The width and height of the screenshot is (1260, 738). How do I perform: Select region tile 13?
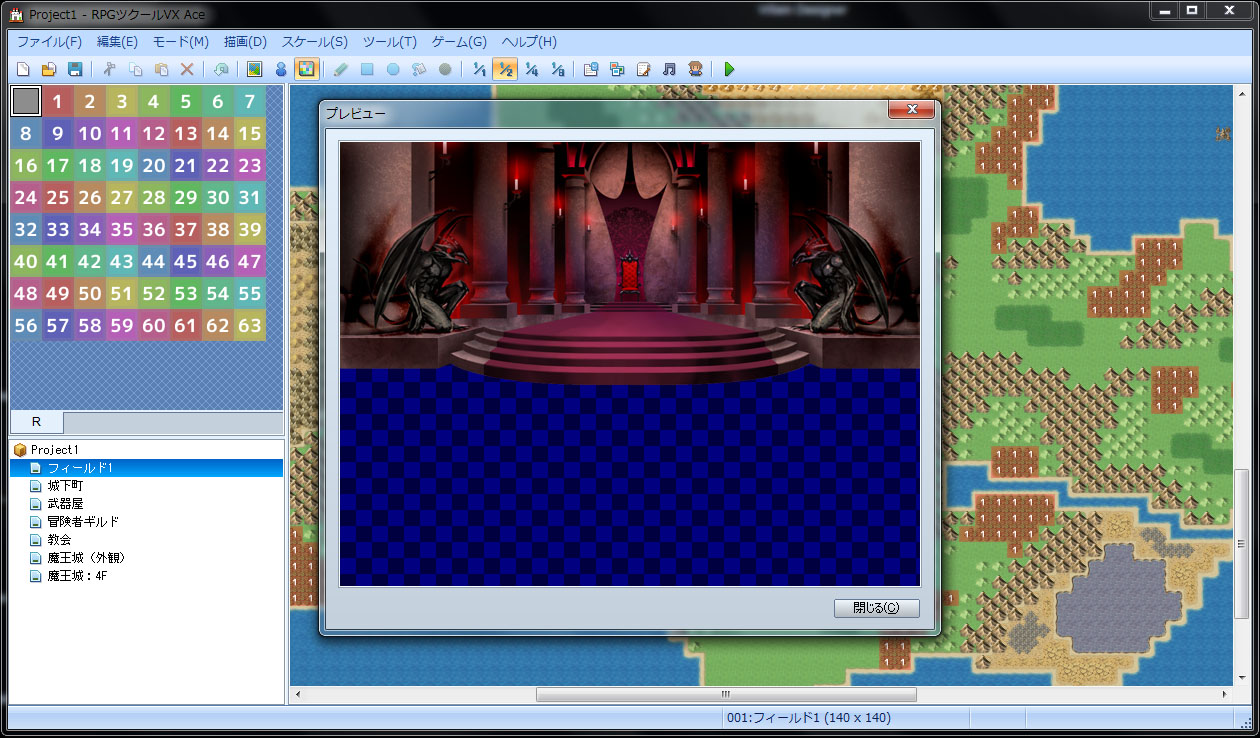click(x=186, y=133)
